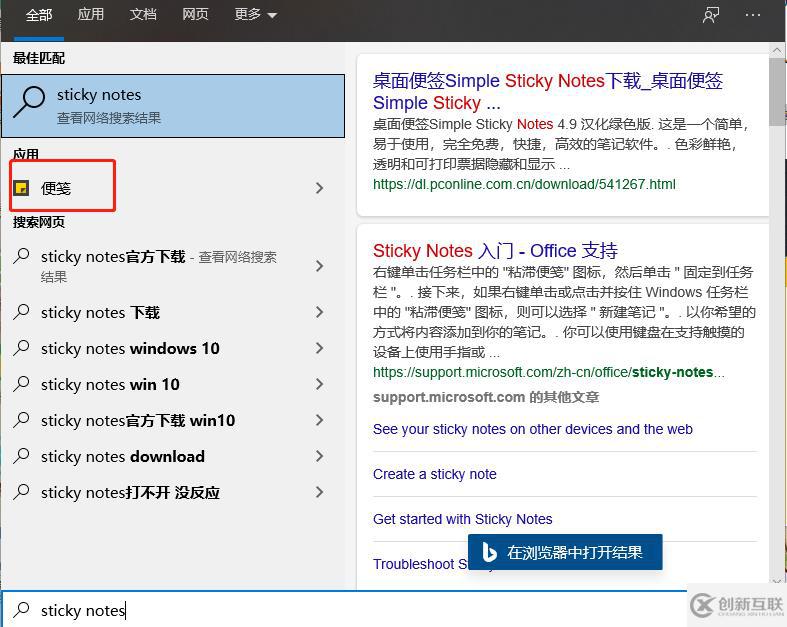
Task: Switch to the 文档 tab
Action: click(143, 15)
